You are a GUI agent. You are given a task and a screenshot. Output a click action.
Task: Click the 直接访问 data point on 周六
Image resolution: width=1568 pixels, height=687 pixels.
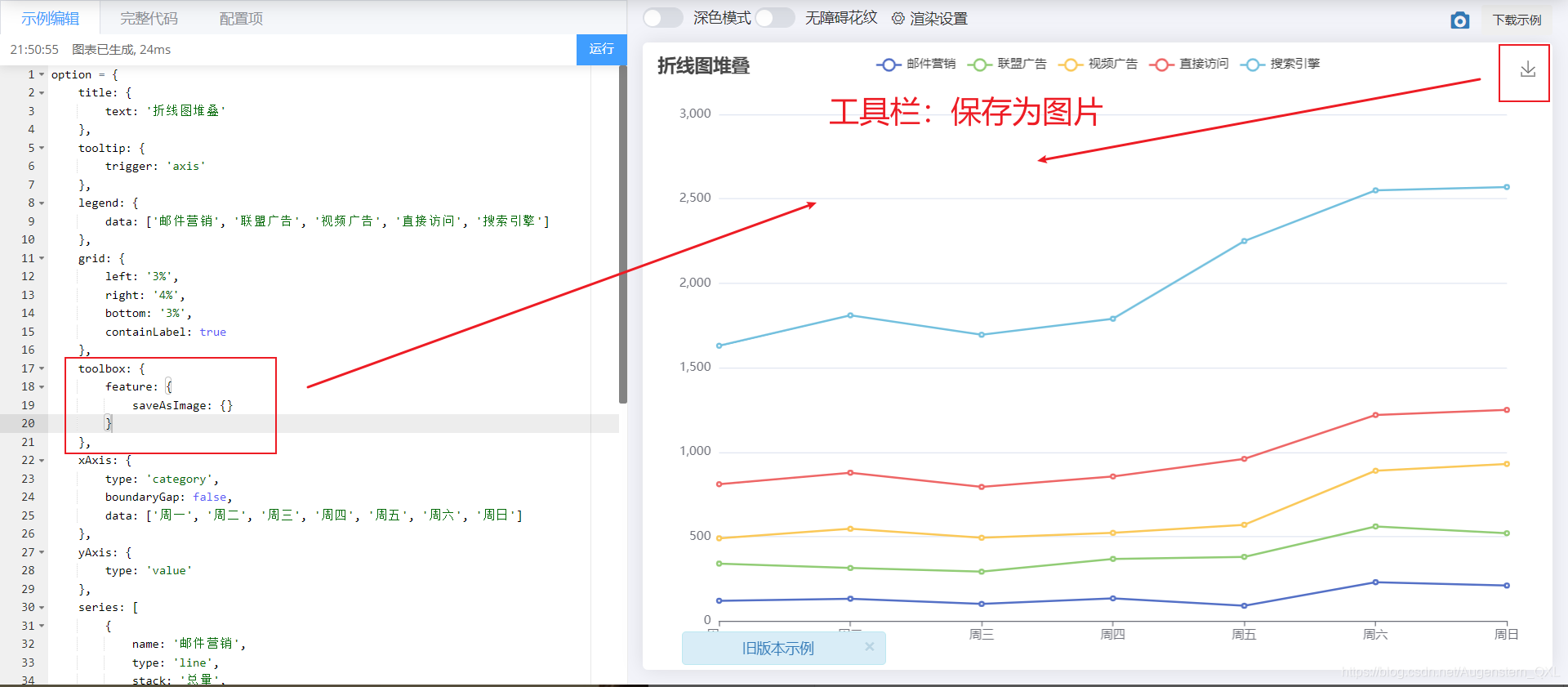click(x=1375, y=415)
